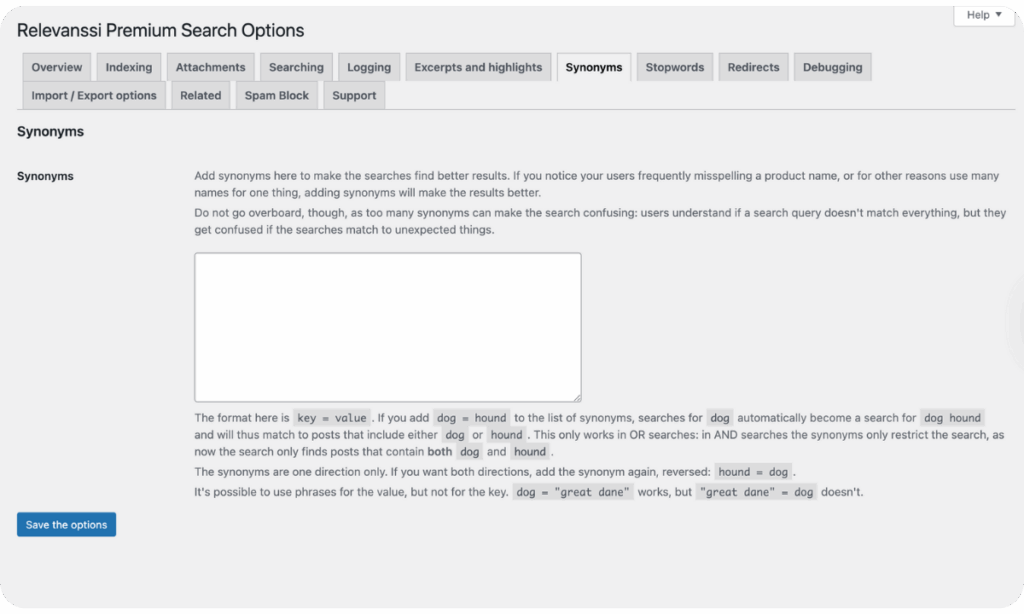The height and width of the screenshot is (614, 1024).
Task: Click the 'key = value' code example
Action: click(x=332, y=418)
